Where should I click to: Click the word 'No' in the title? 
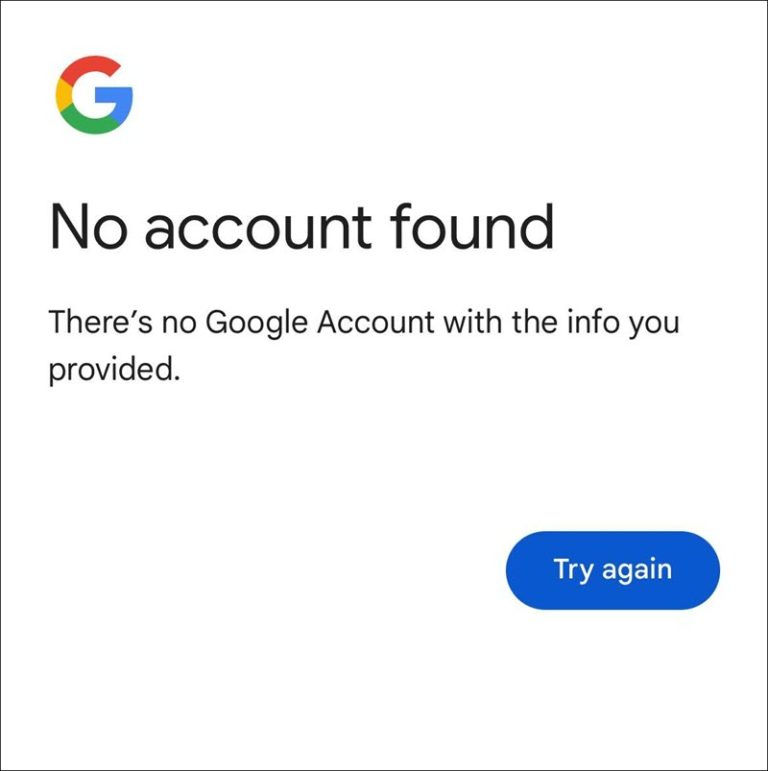pos(89,227)
